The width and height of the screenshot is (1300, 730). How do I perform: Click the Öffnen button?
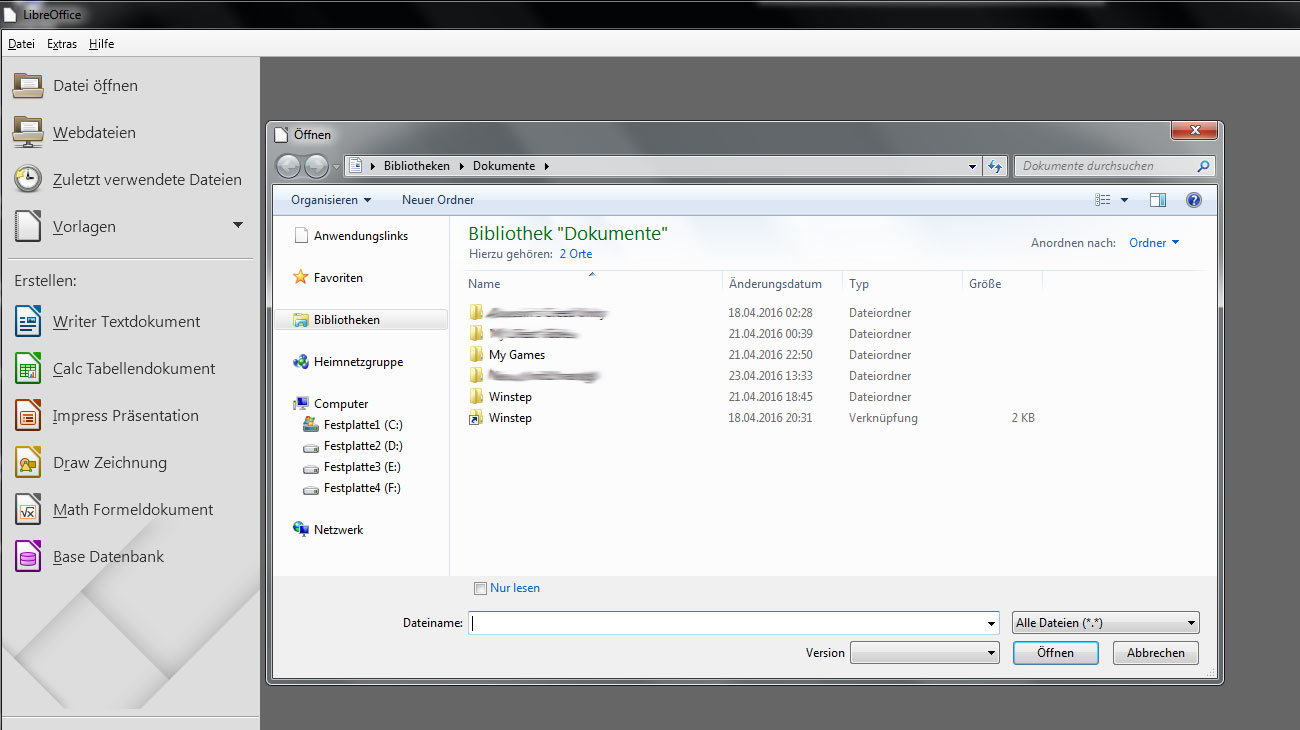(1055, 653)
